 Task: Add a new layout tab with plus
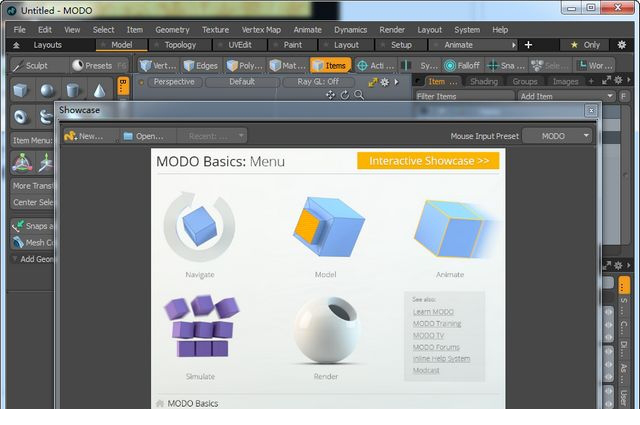pyautogui.click(x=528, y=45)
